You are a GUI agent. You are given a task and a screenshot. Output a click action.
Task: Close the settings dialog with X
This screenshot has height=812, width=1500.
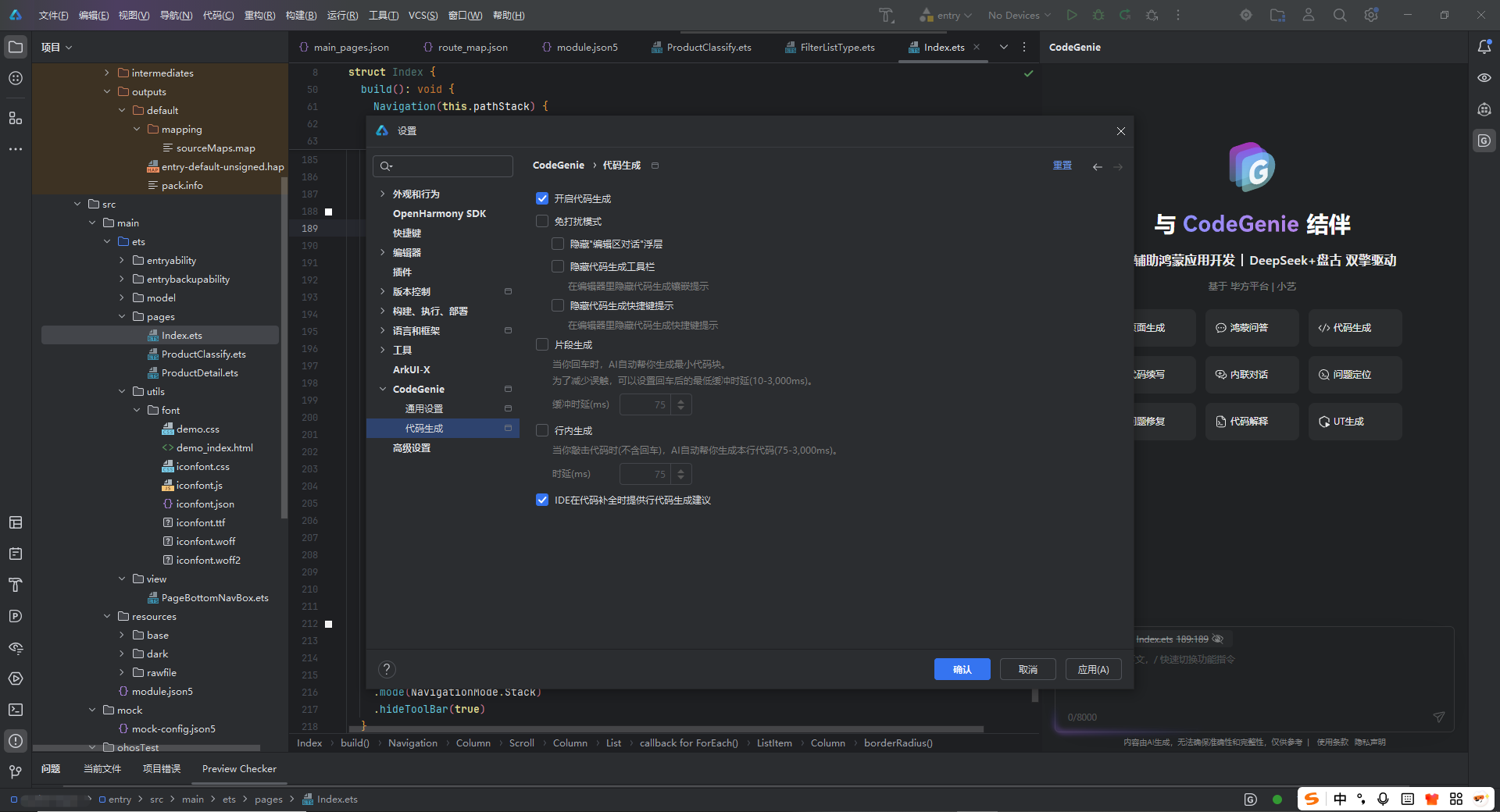tap(1121, 131)
